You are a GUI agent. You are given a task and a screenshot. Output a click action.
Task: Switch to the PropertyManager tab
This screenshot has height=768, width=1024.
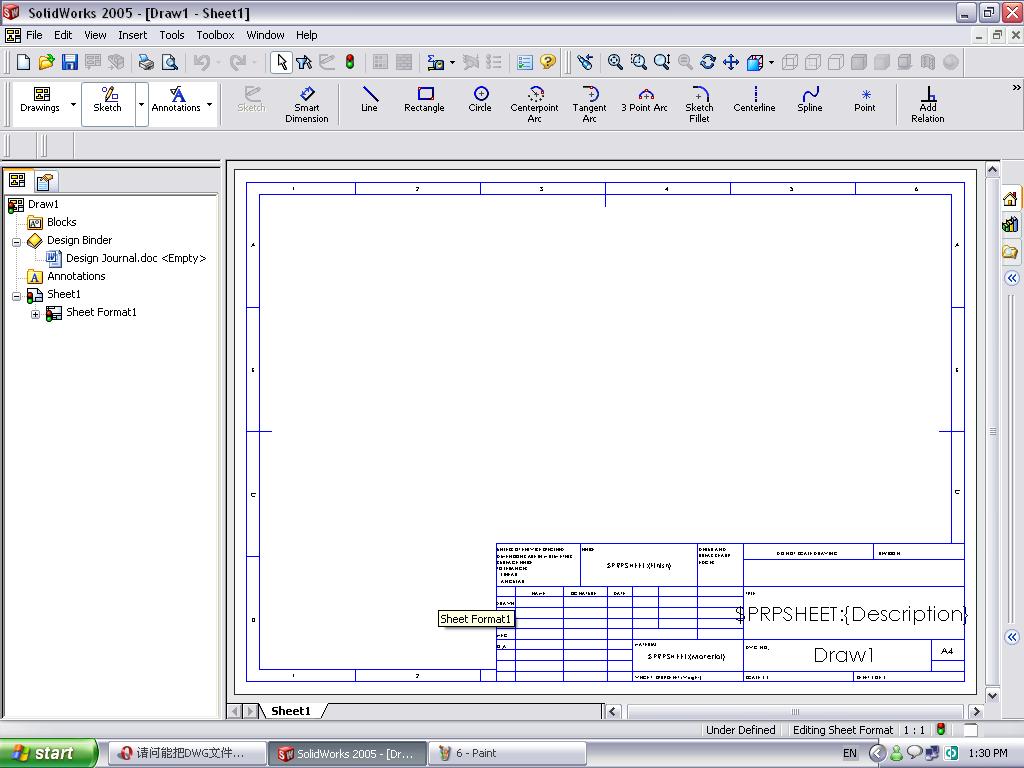tap(45, 181)
